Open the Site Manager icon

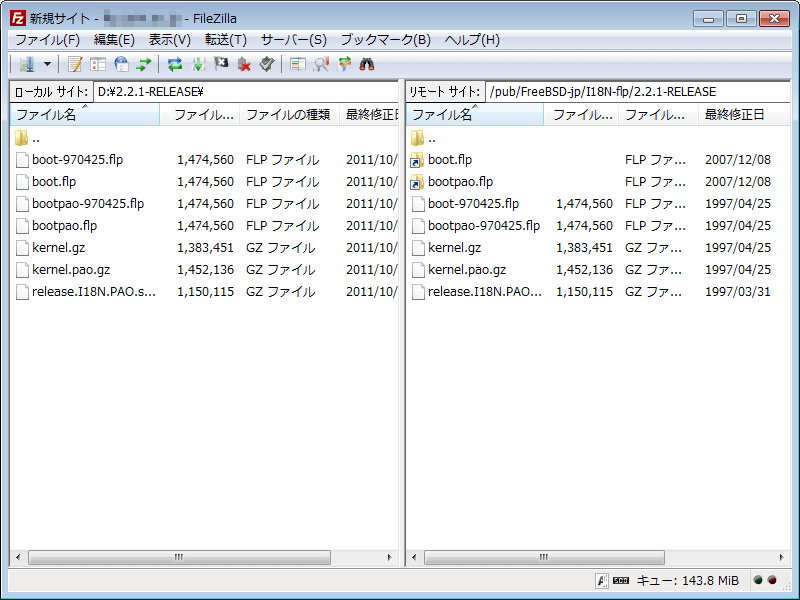coord(27,64)
